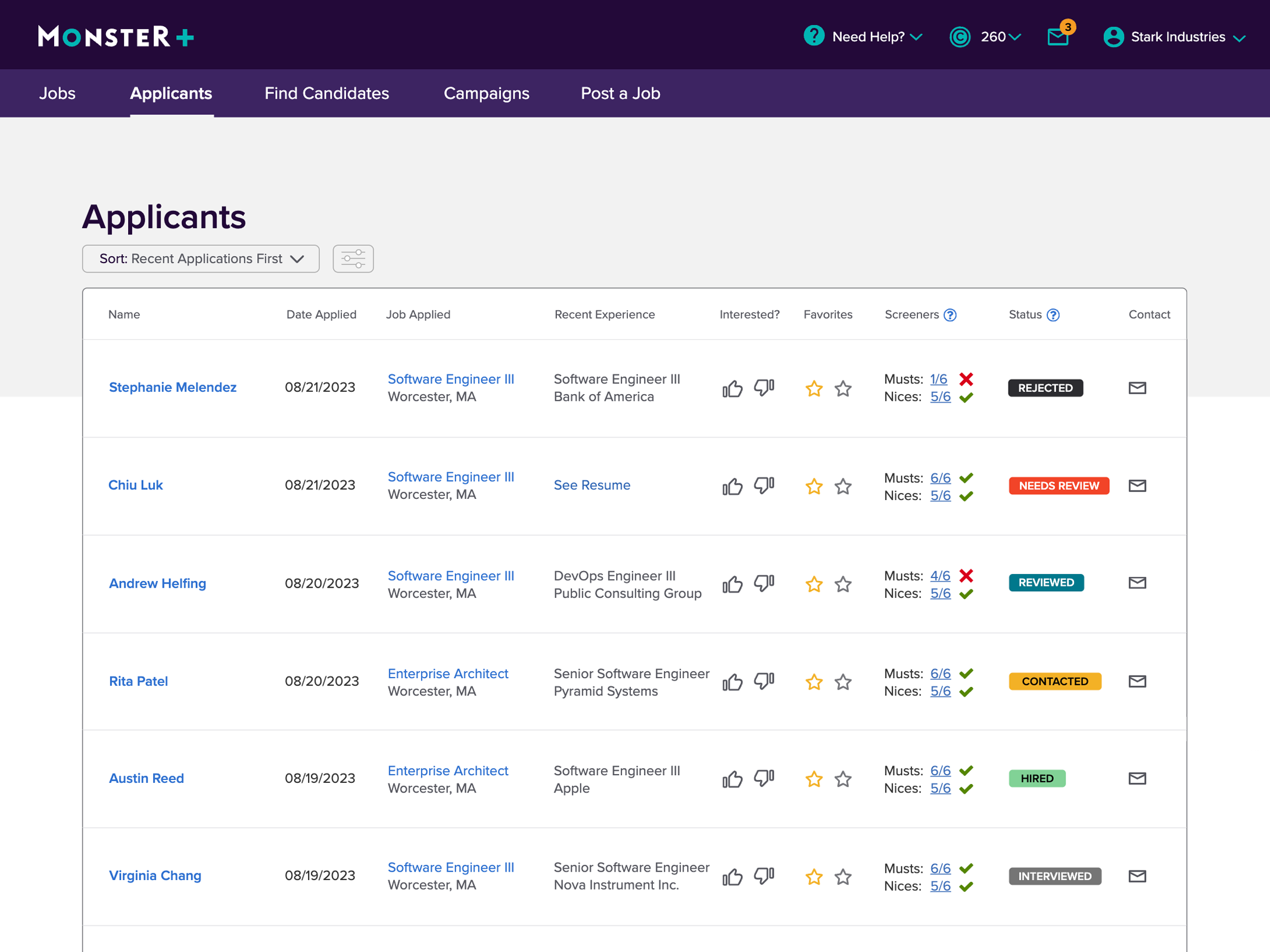1270x952 pixels.
Task: Thumbs down Chiu Luk
Action: point(764,486)
